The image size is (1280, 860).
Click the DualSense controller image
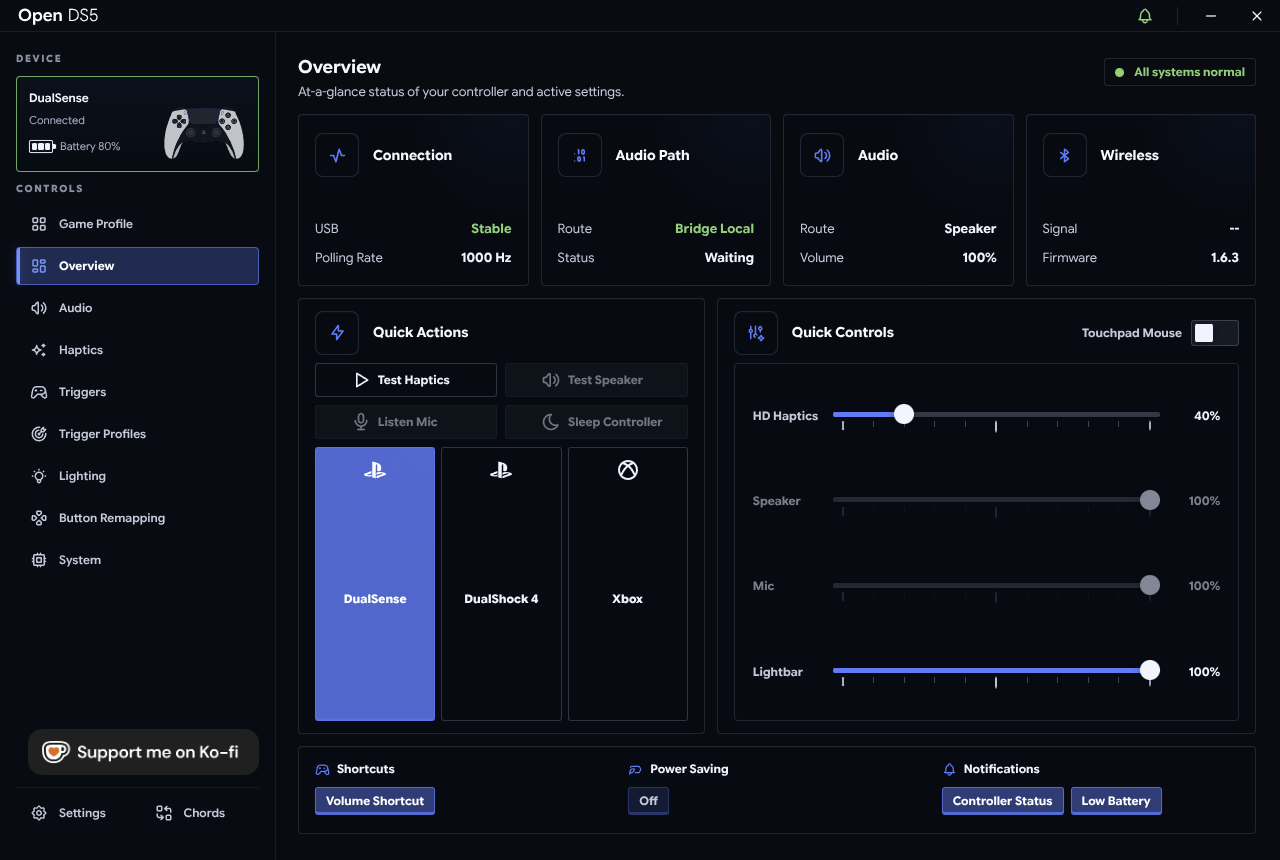pos(204,132)
